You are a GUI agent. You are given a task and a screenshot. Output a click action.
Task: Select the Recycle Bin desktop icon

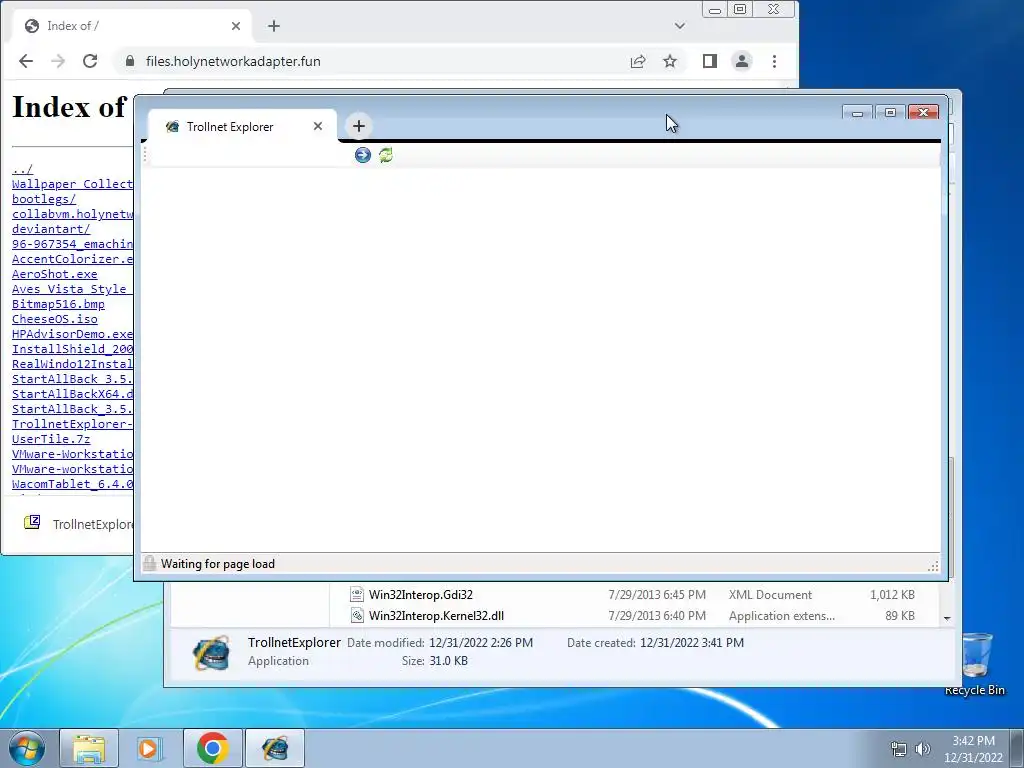point(974,664)
